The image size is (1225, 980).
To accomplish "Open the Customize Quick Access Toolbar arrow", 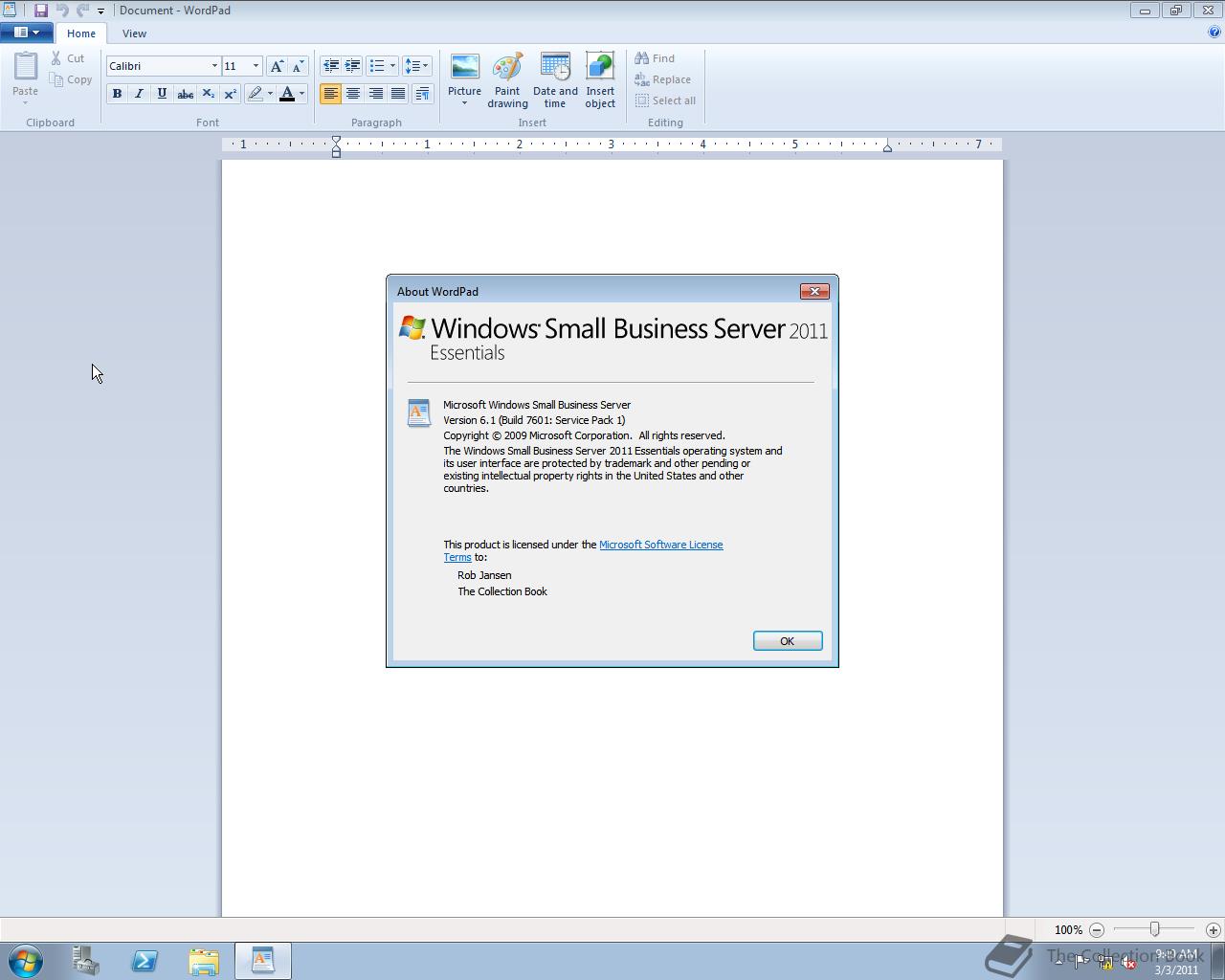I will pos(100,11).
